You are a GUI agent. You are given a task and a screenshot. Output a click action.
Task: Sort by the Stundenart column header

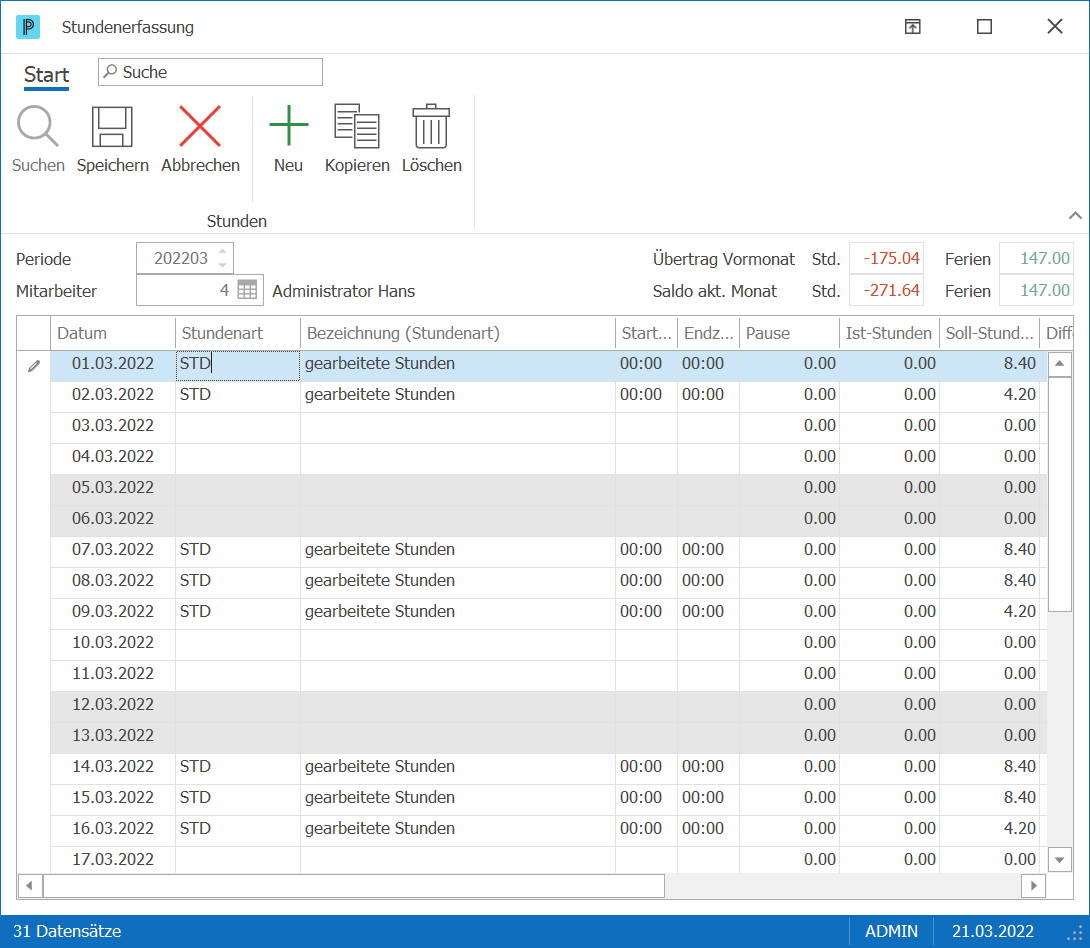pyautogui.click(x=238, y=333)
